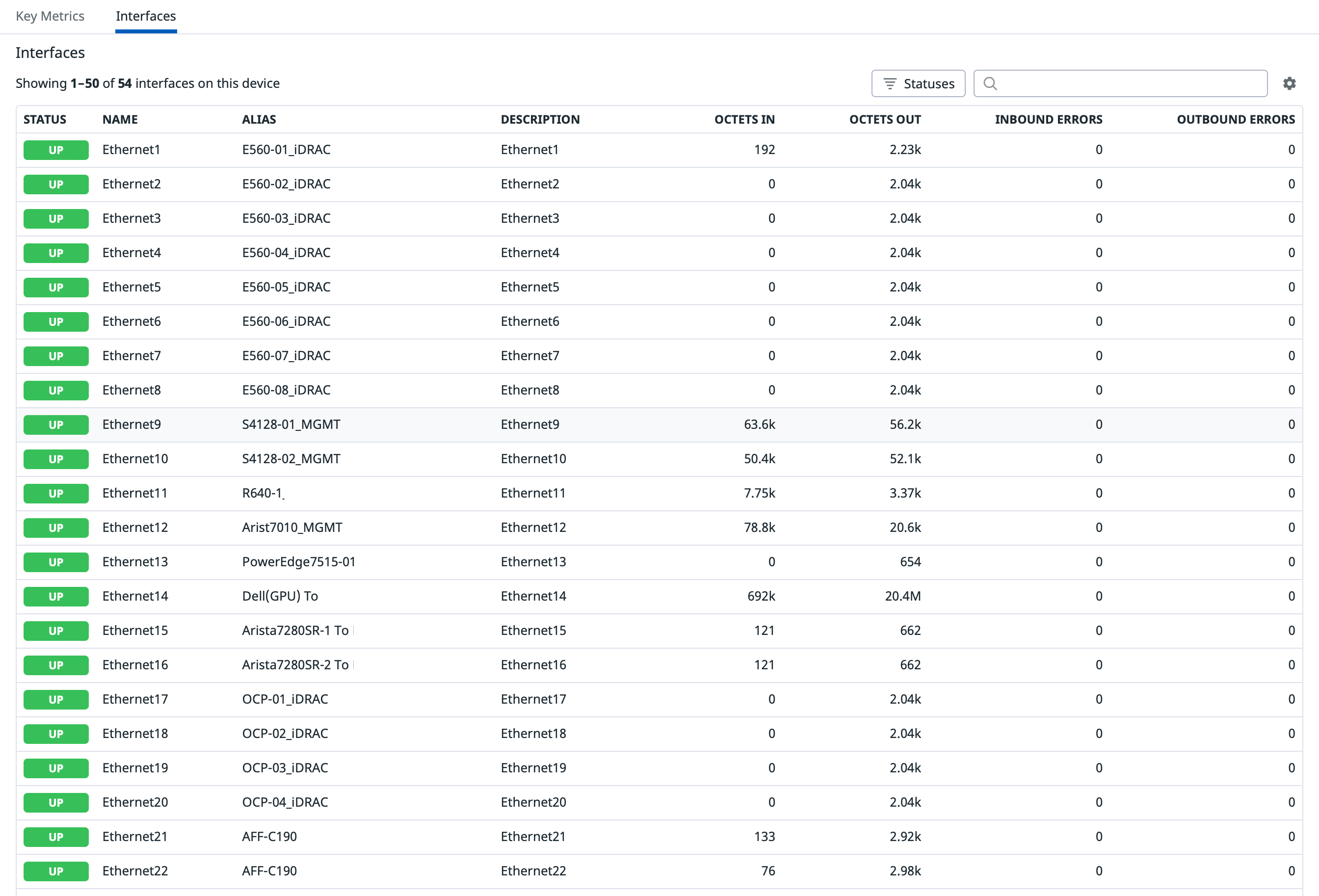Click alias Arist7010_MGMT
This screenshot has width=1319, height=896.
292,527
